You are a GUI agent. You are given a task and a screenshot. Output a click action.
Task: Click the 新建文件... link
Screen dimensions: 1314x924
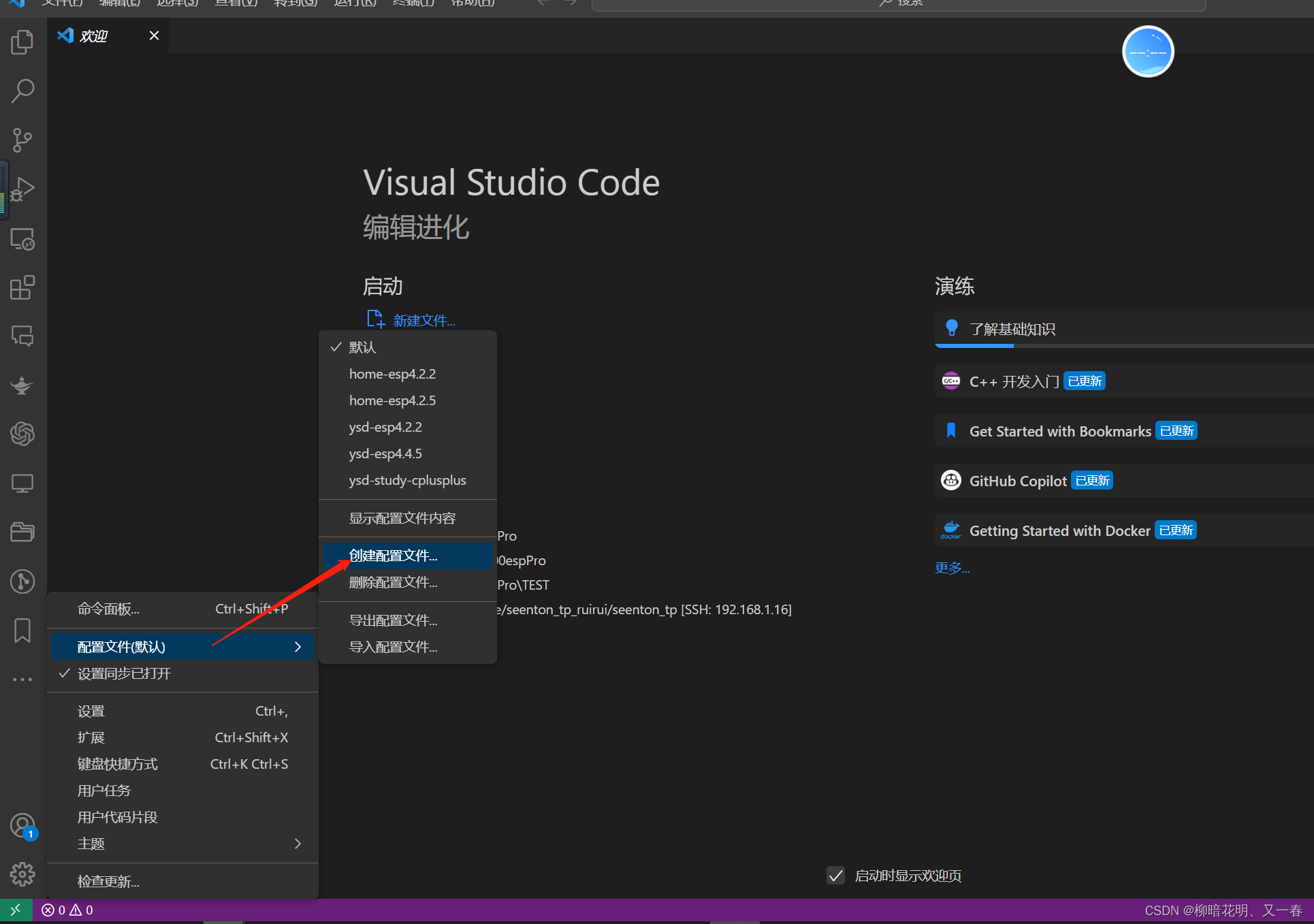[423, 320]
